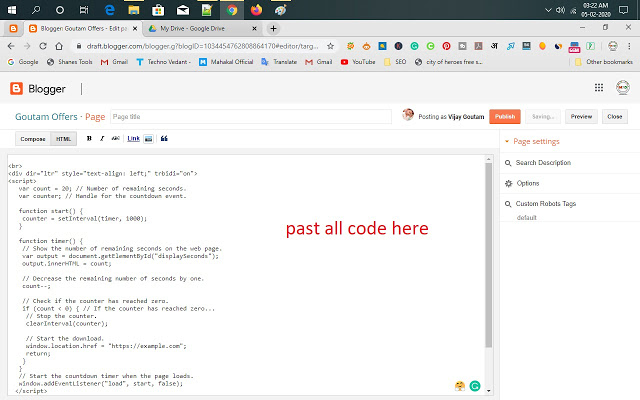This screenshot has width=640, height=400.
Task: Open the Google account avatar
Action: click(x=623, y=87)
